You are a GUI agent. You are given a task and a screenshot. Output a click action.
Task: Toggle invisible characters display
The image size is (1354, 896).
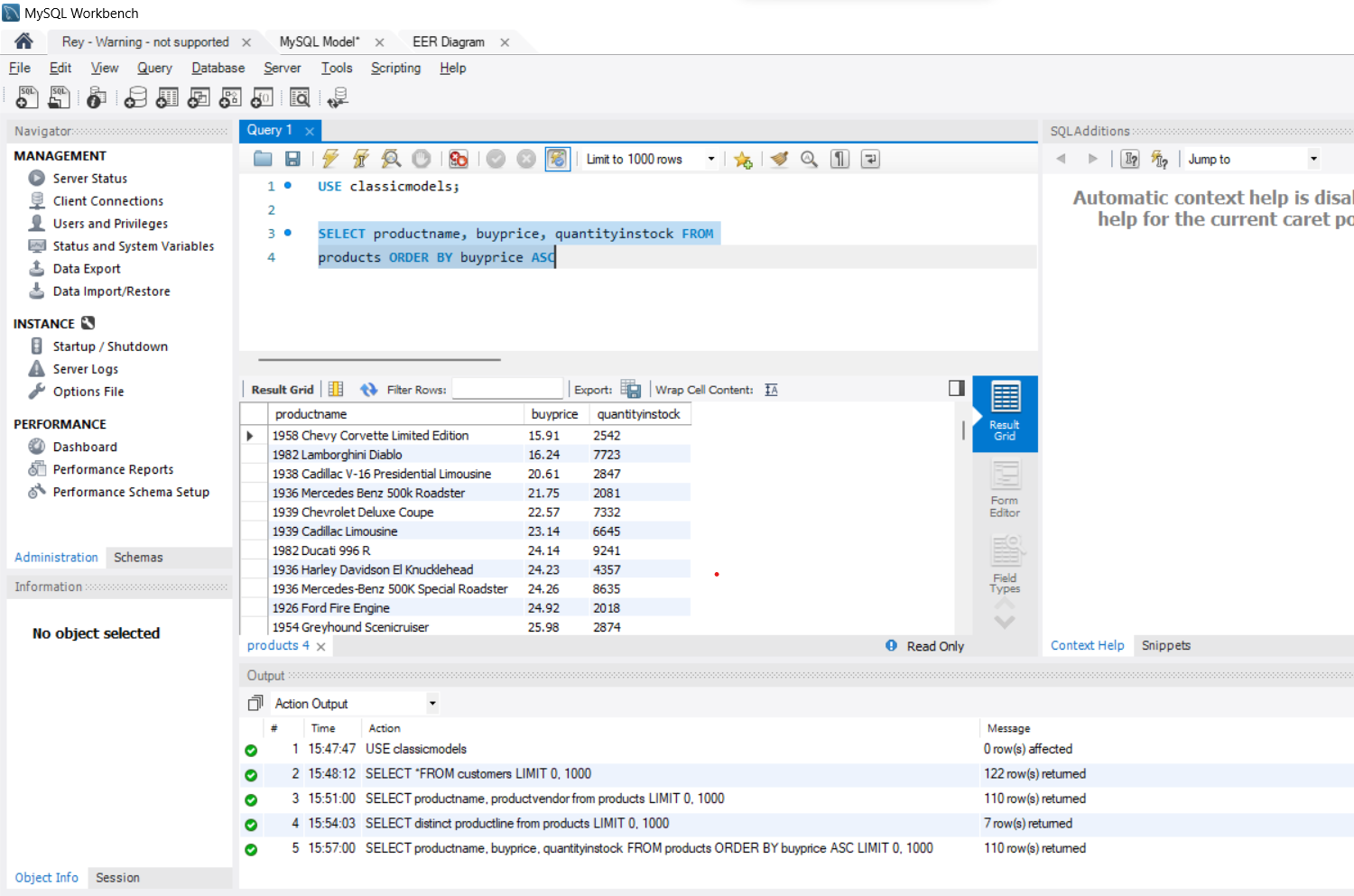[x=840, y=159]
